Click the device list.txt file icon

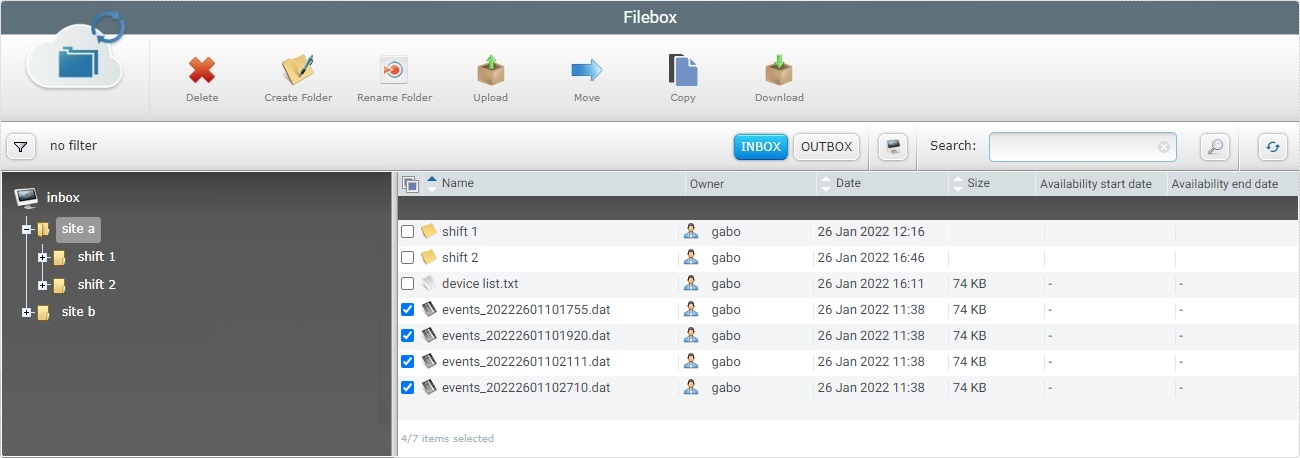[x=429, y=283]
